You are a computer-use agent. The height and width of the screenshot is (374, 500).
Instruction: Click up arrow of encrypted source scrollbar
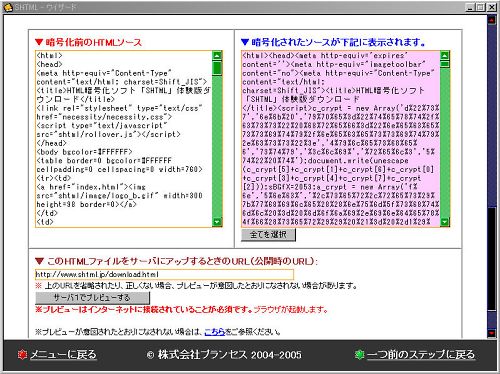[x=445, y=56]
